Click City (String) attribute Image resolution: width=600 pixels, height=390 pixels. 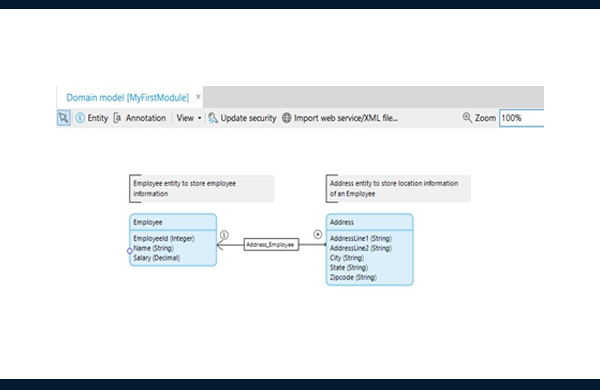[x=347, y=258]
